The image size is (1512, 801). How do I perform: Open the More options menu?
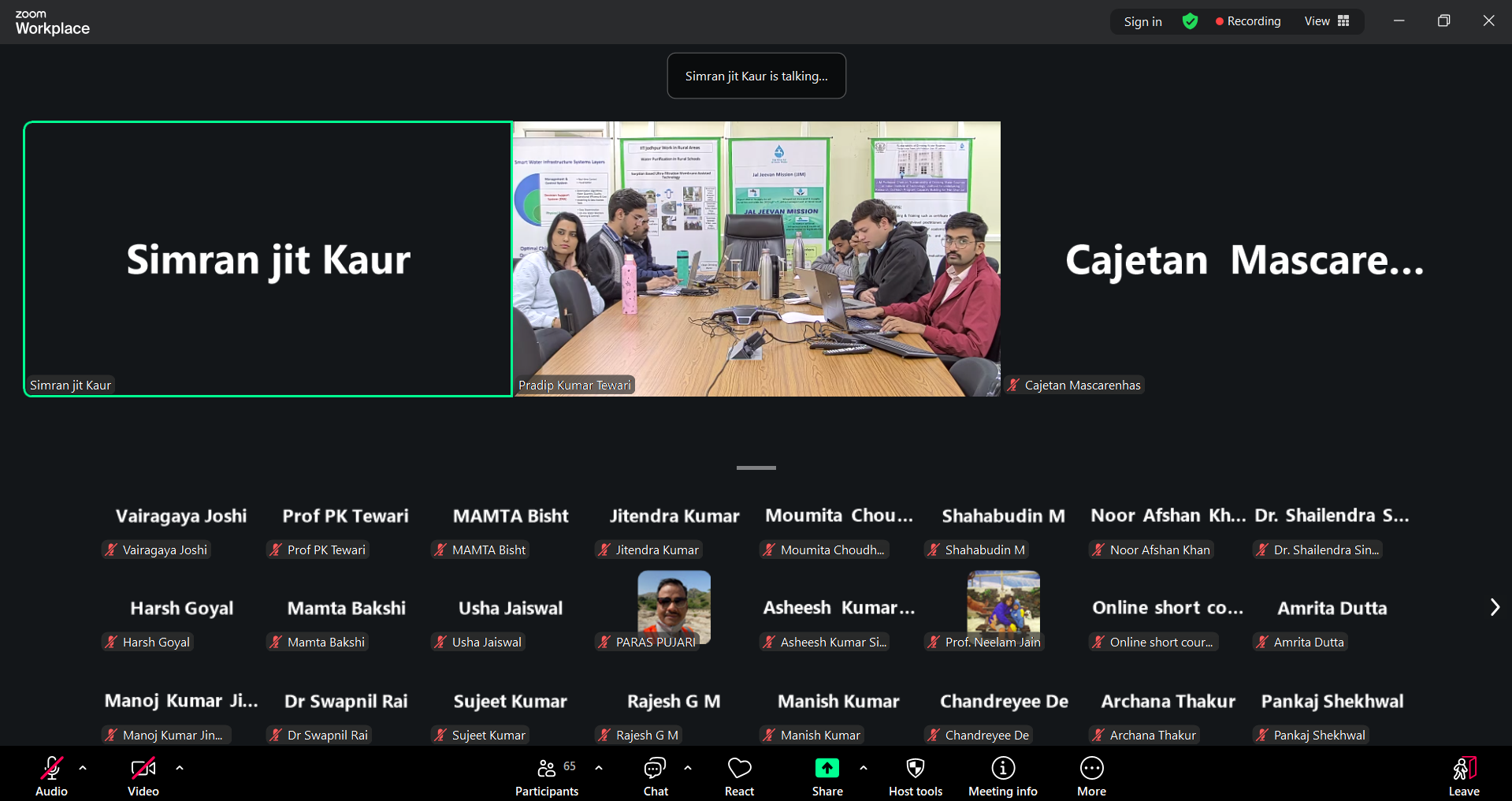[1091, 769]
